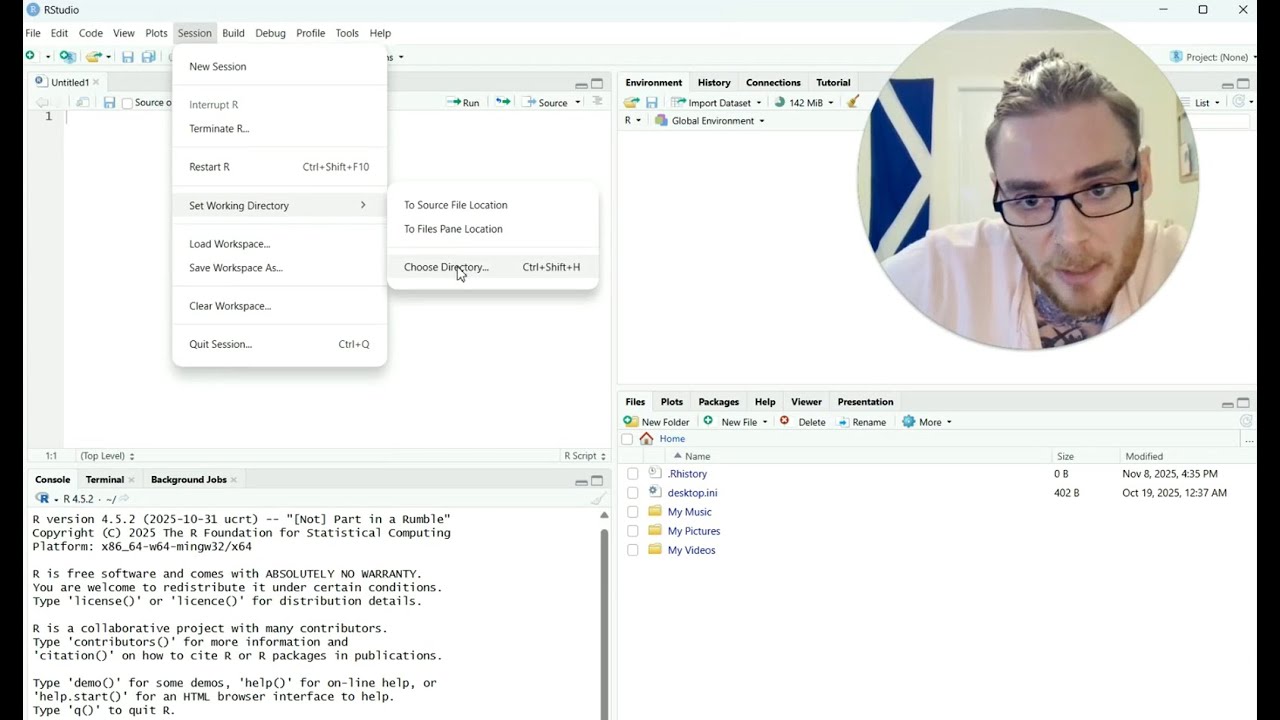Sort files by the Name column header
Image resolution: width=1280 pixels, height=720 pixels.
pyautogui.click(x=698, y=456)
